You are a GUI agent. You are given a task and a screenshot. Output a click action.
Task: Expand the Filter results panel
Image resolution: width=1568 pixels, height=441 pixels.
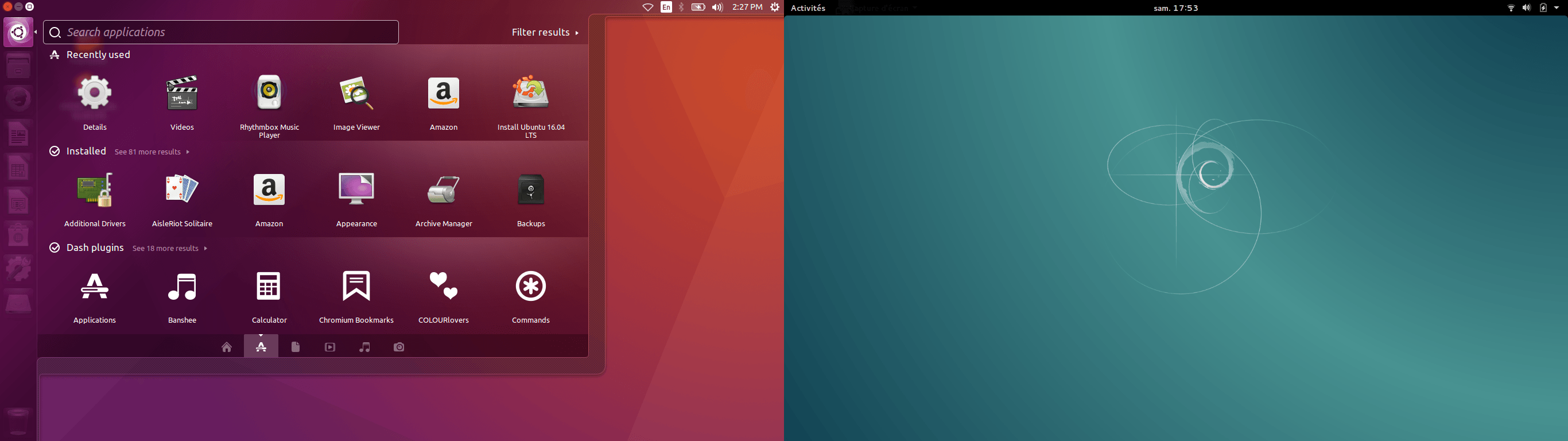pyautogui.click(x=545, y=32)
